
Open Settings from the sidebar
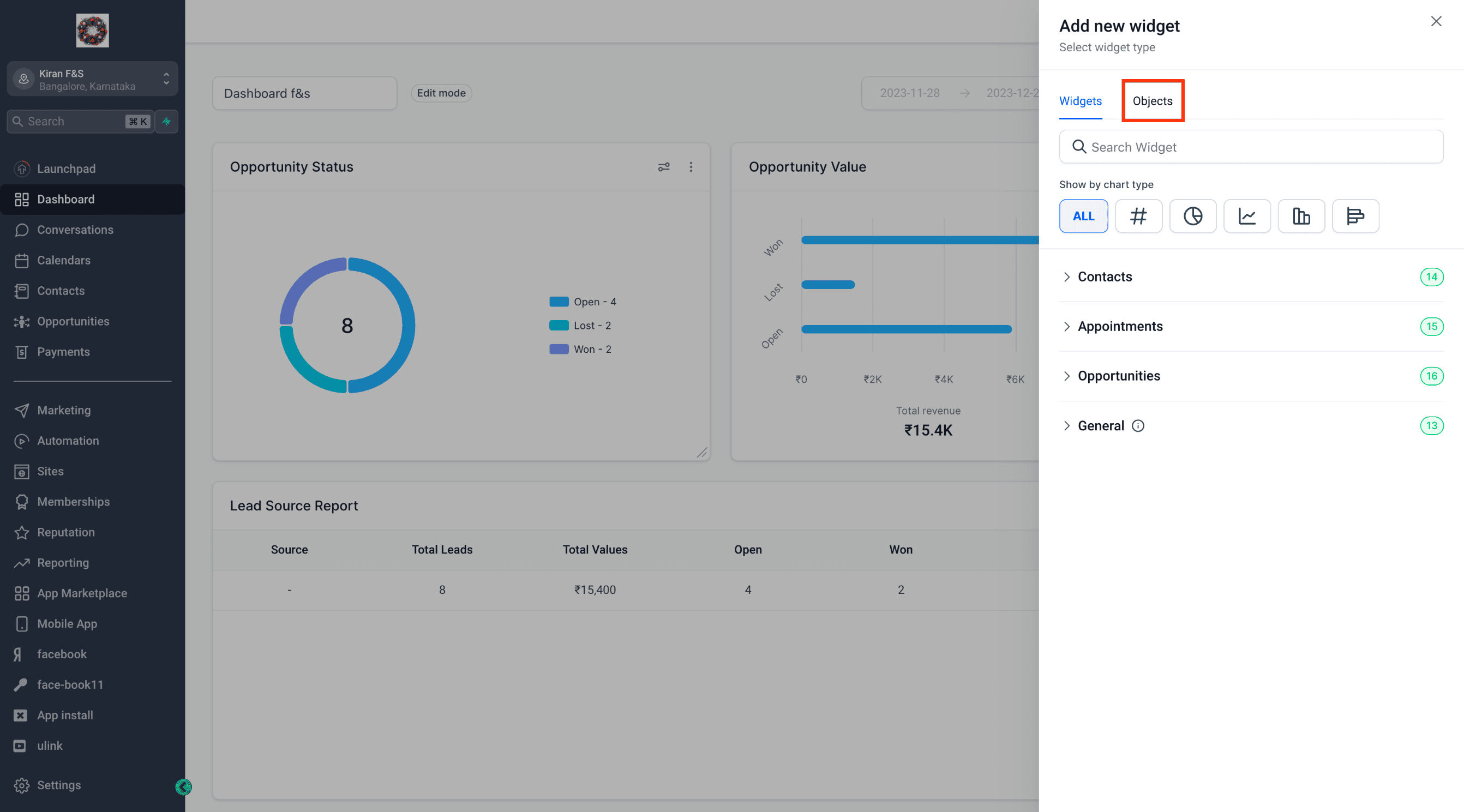tap(92, 785)
